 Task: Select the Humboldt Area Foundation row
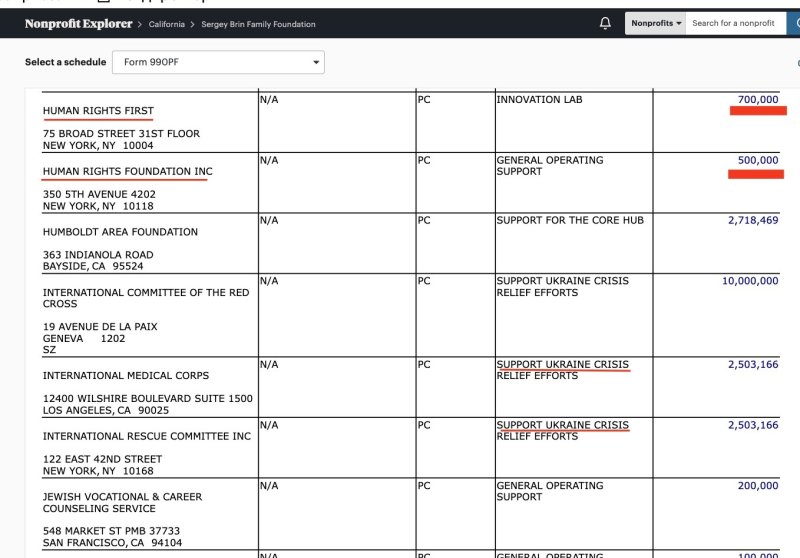point(120,232)
